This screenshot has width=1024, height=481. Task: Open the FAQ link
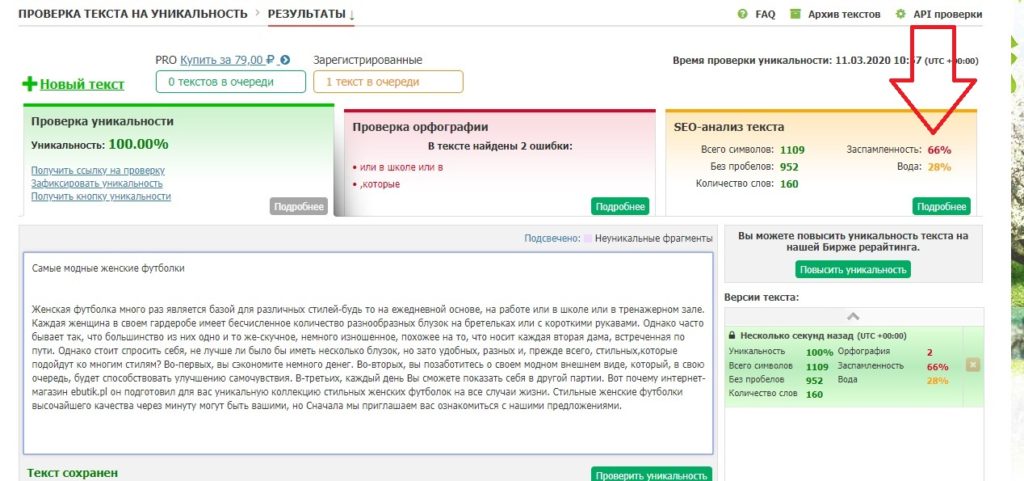pyautogui.click(x=765, y=14)
